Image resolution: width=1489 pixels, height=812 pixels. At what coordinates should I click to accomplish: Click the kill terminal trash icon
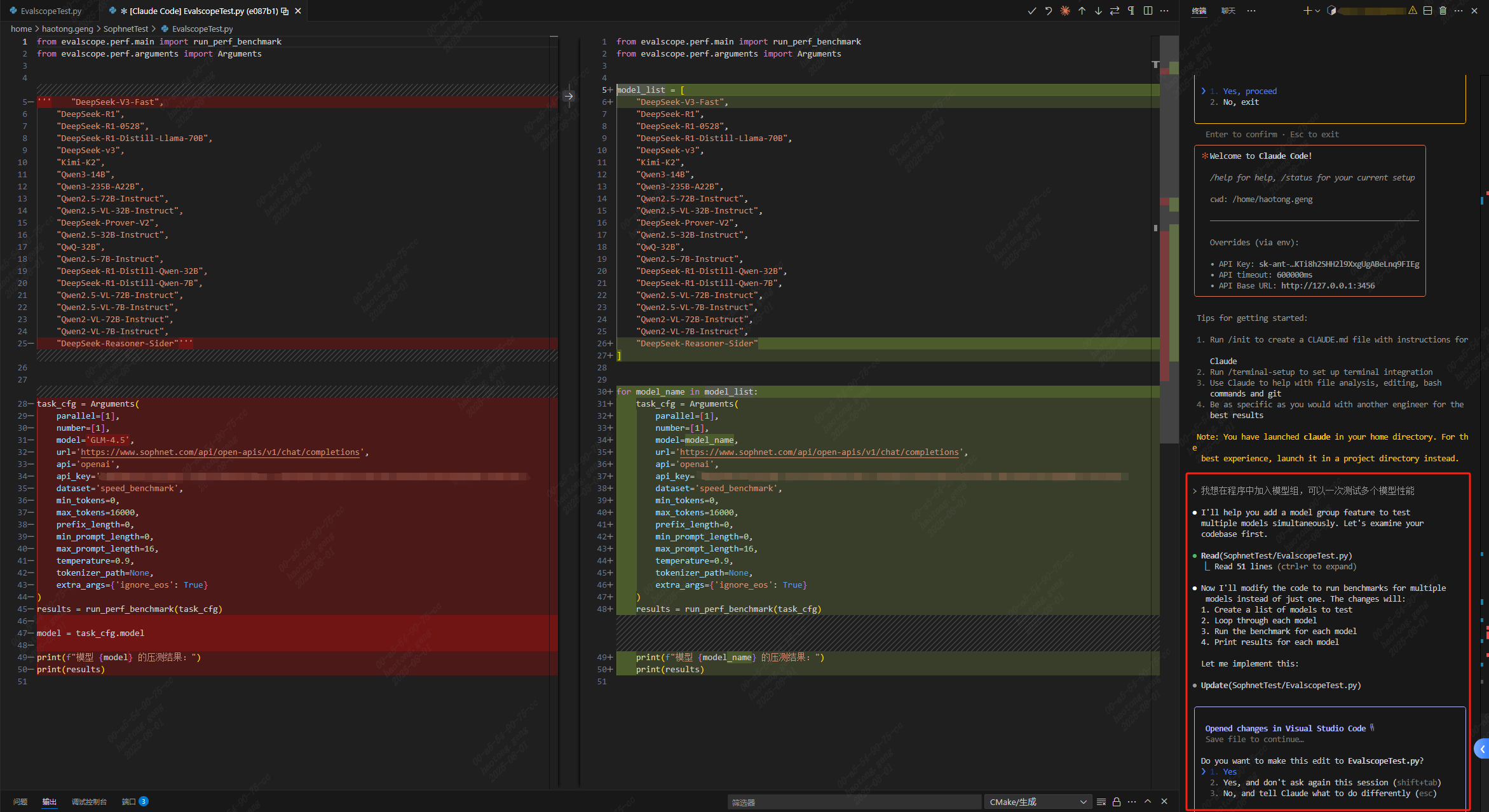click(1443, 11)
